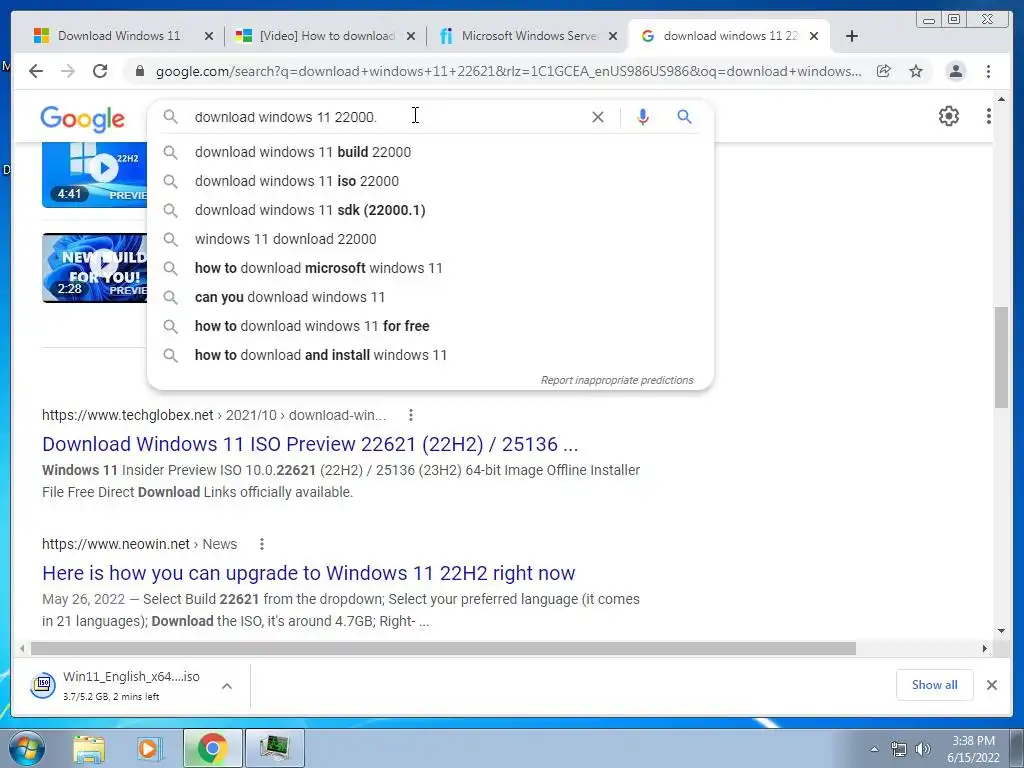Open Download Windows 11 ISO Preview 22621 result
The height and width of the screenshot is (768, 1024).
coord(310,444)
